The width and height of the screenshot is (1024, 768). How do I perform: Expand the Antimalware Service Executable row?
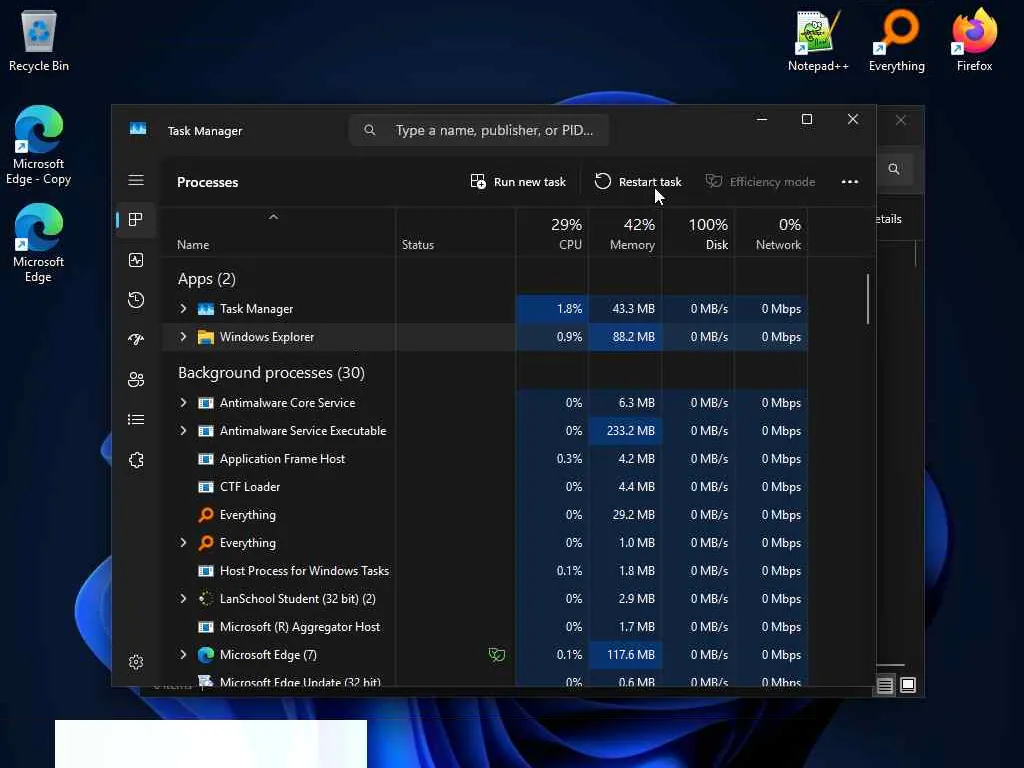[x=184, y=430]
